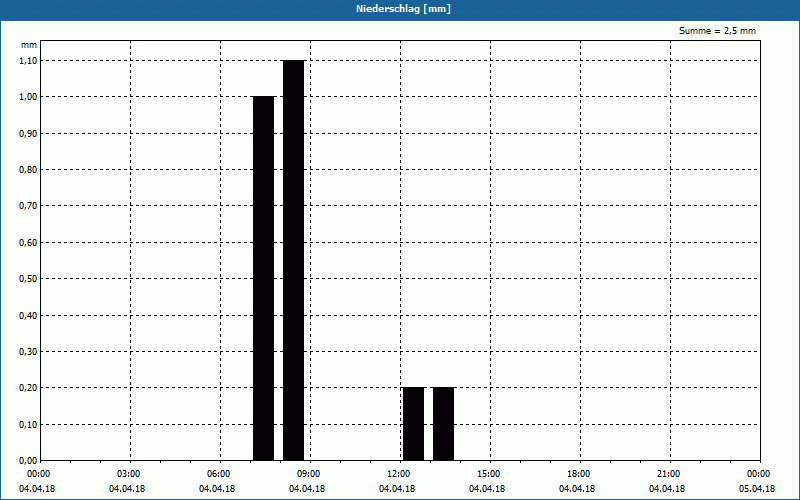800x500 pixels.
Task: Select the 0,20 mm bar right after 12:00
Action: pos(414,424)
